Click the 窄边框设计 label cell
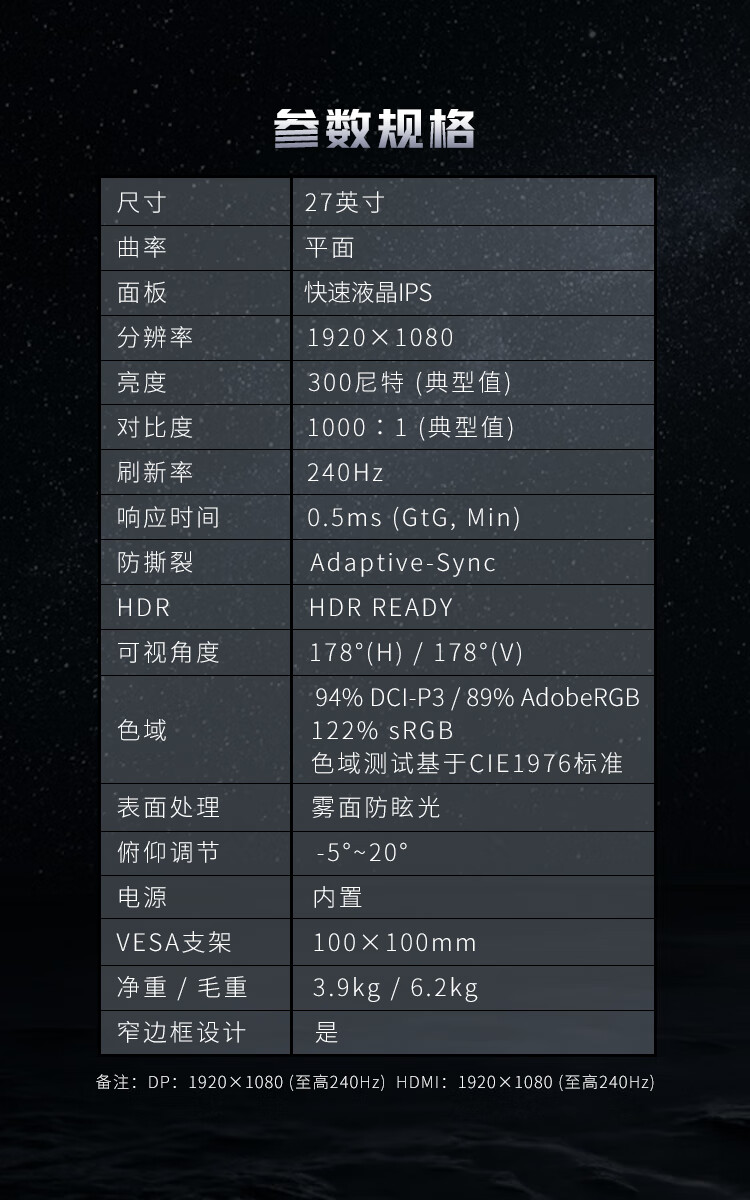Screen dimensions: 750x1200 point(181,1033)
